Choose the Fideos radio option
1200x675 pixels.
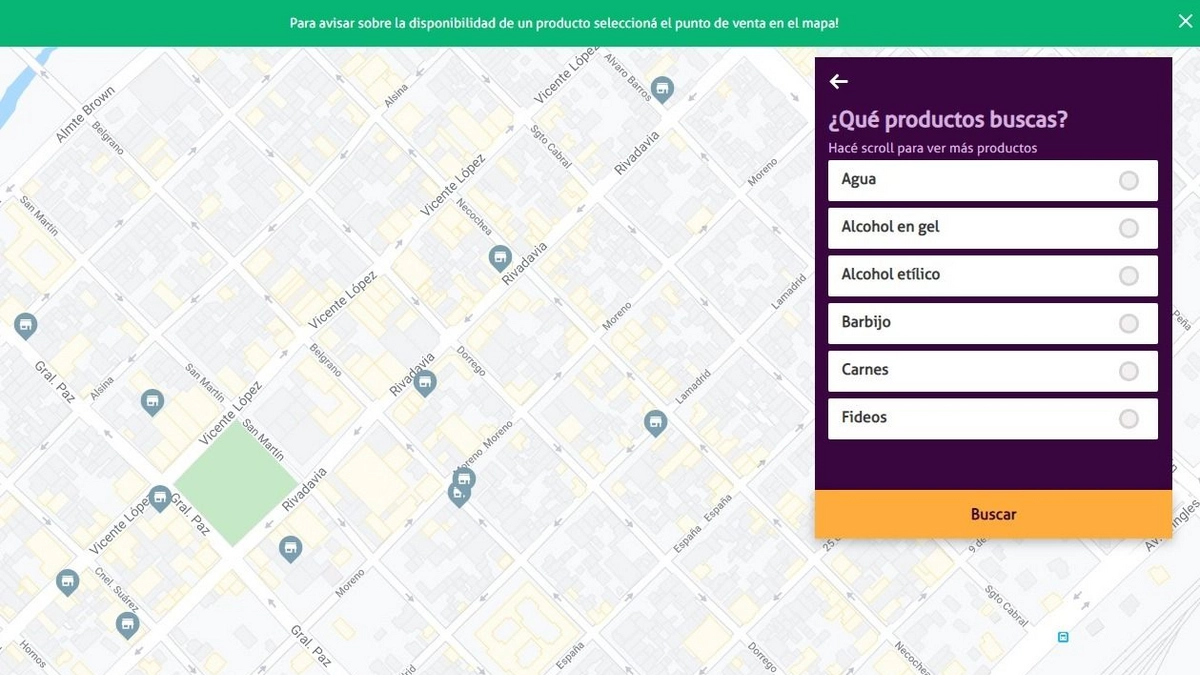[1128, 419]
